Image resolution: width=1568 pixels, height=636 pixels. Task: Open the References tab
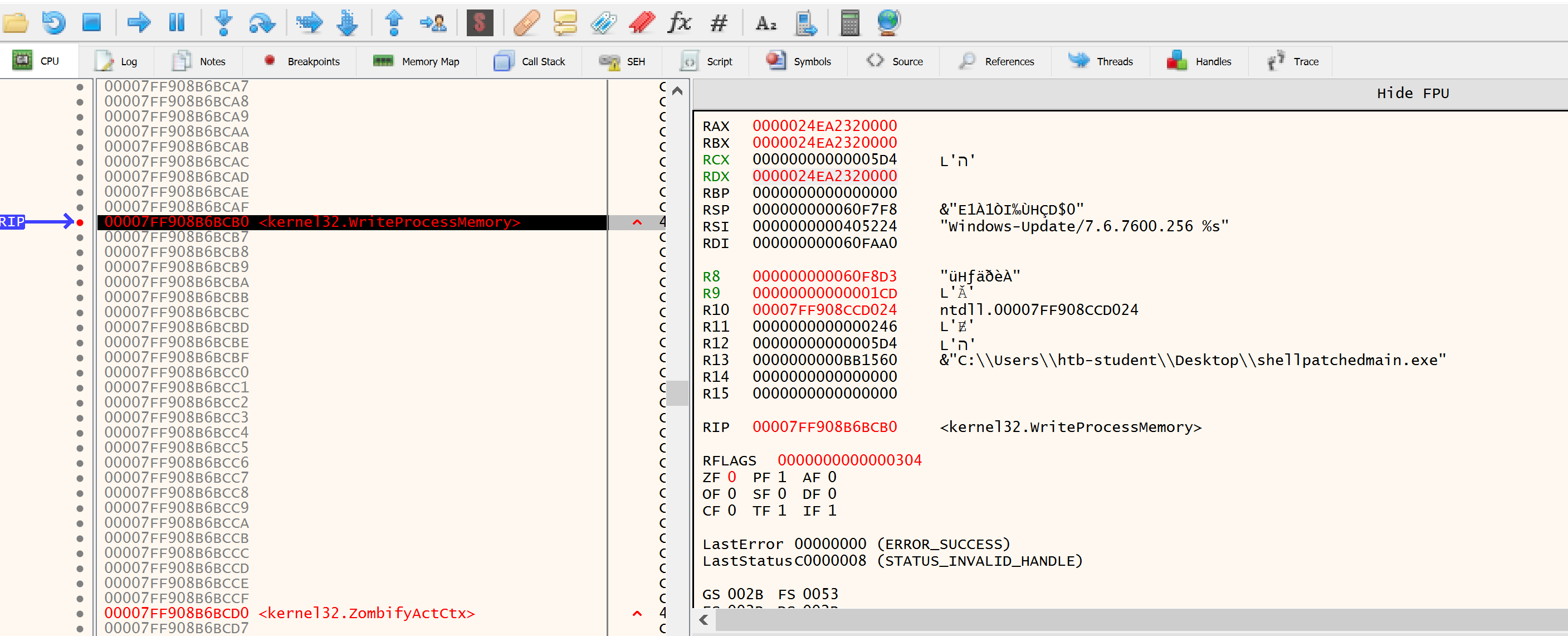tap(997, 61)
